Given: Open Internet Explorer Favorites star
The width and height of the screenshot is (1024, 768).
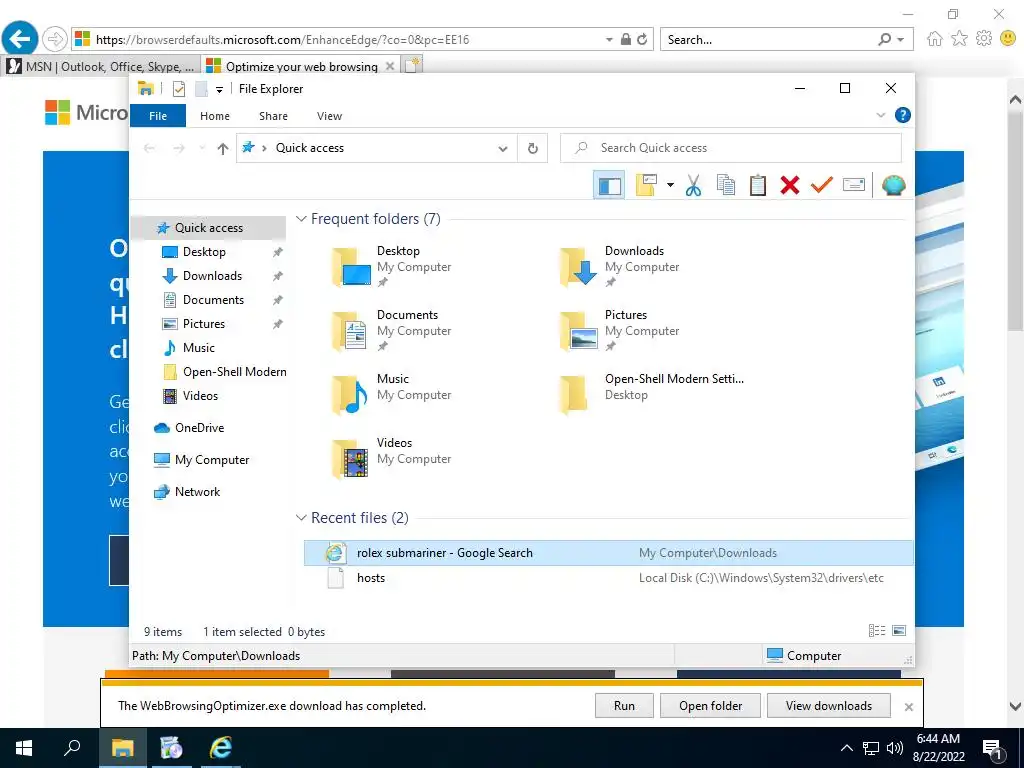Looking at the screenshot, I should click(x=959, y=39).
